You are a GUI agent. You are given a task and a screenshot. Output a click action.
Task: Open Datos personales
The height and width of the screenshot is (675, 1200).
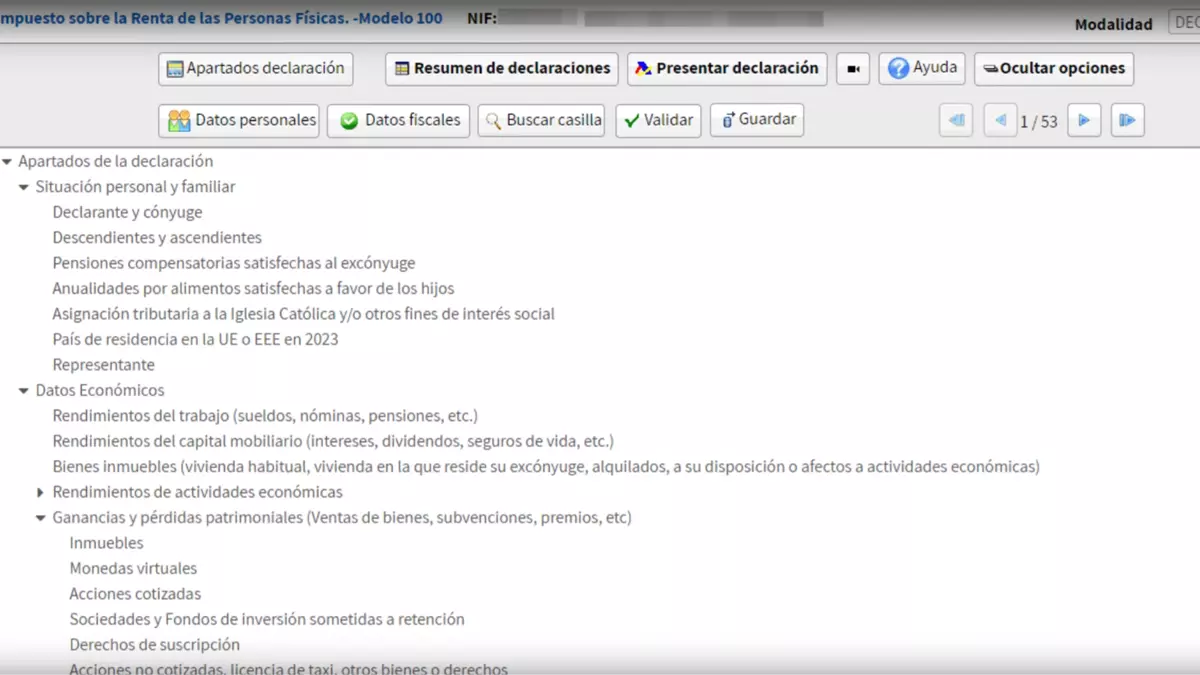[x=239, y=120]
